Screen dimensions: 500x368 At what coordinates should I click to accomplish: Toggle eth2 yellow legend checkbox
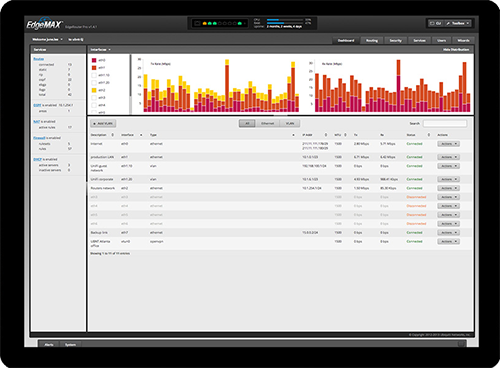(94, 90)
